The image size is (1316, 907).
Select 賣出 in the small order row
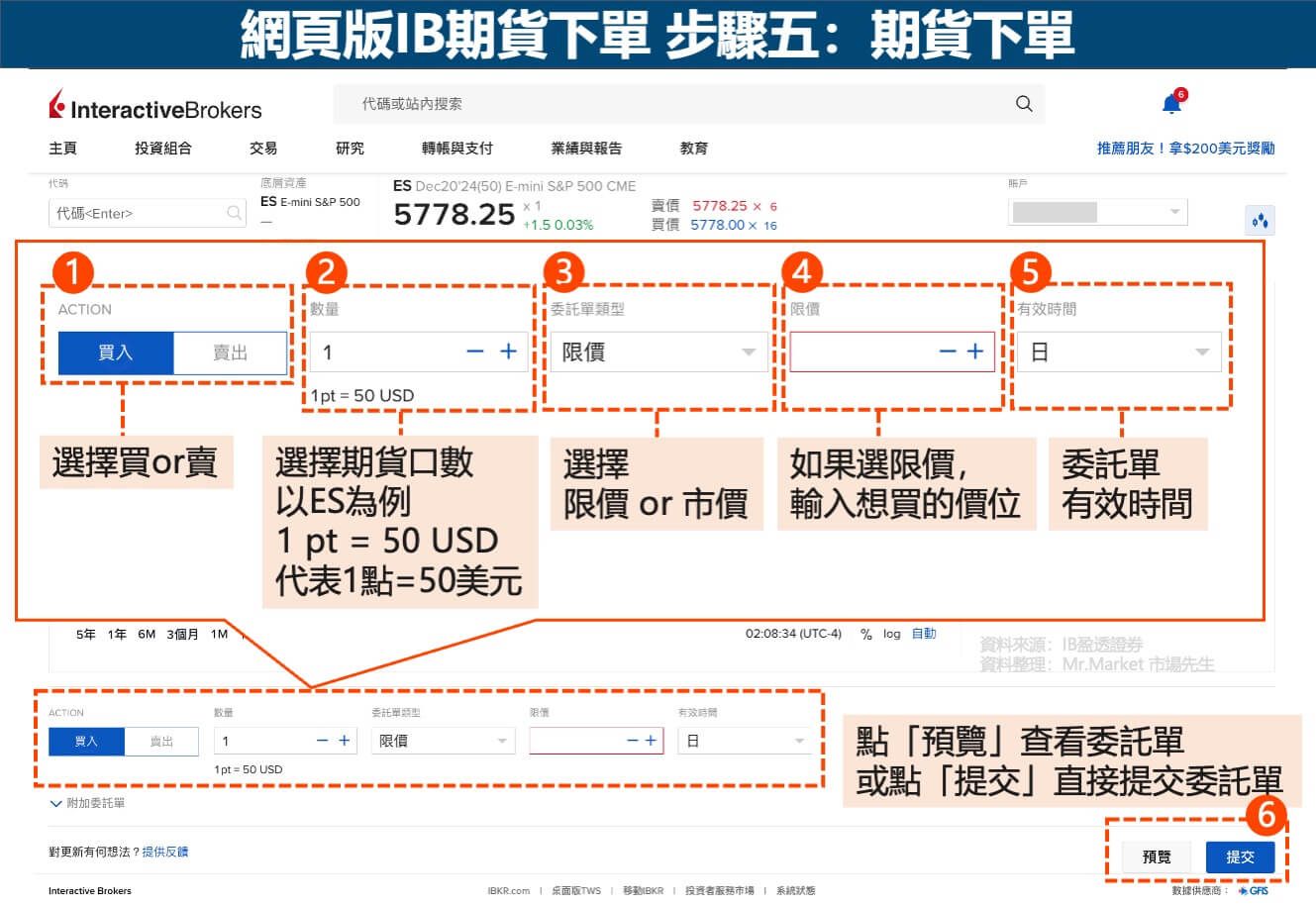pos(161,741)
